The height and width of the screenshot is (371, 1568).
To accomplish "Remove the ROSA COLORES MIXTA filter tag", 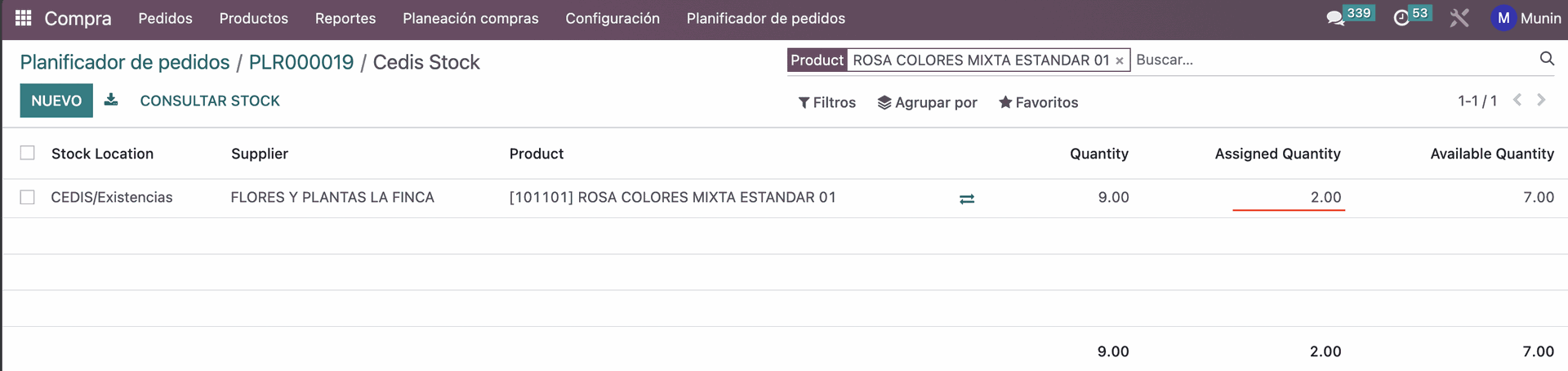I will pyautogui.click(x=1120, y=60).
